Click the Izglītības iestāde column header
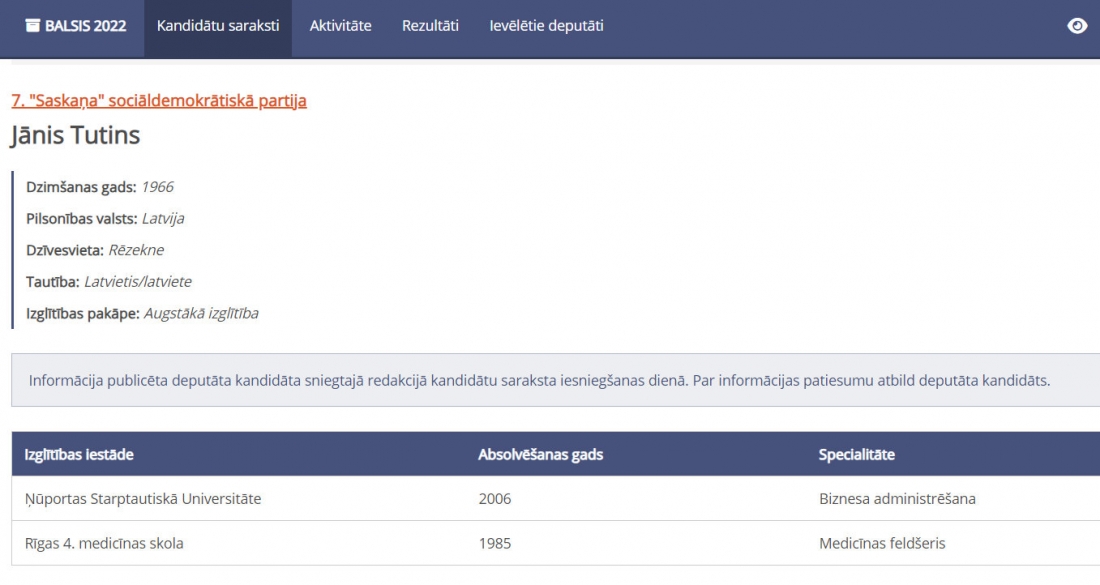 pyautogui.click(x=79, y=454)
